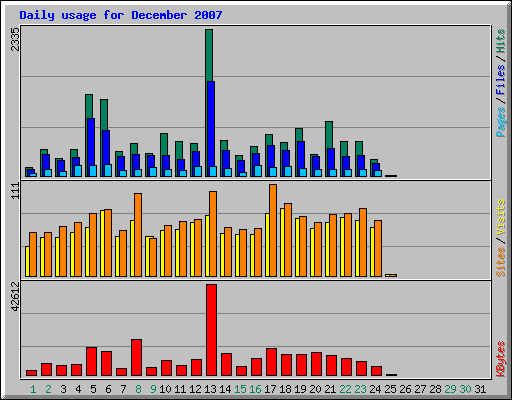Click day label 11 on x-axis
Image resolution: width=512 pixels, height=400 pixels.
coord(180,389)
